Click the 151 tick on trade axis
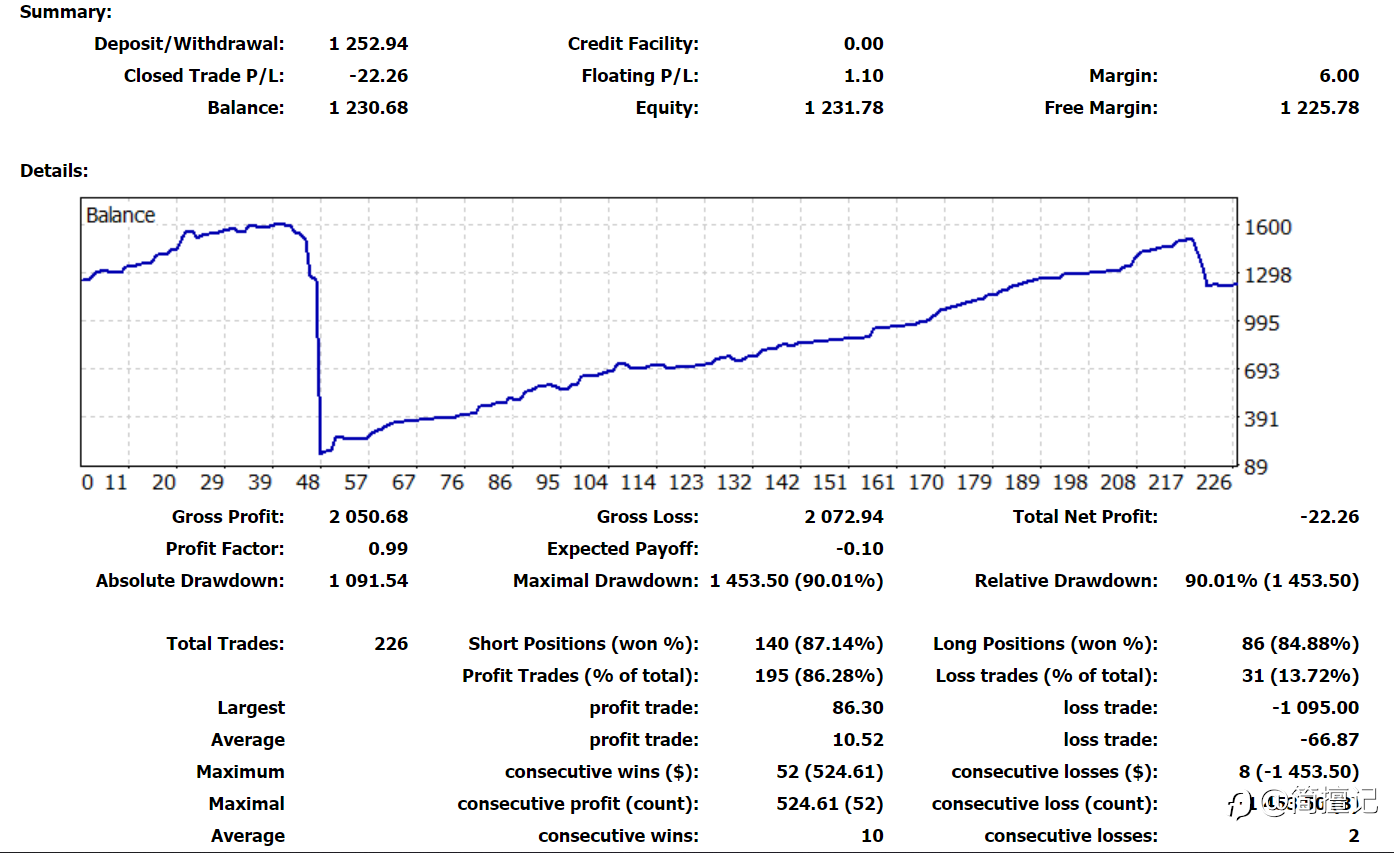The width and height of the screenshot is (1394, 853). (x=830, y=482)
